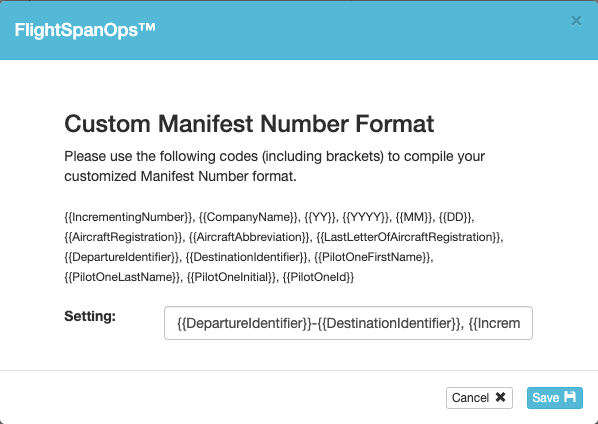Click the {{PilotOneLastName}} code text
598x424 pixels.
click(122, 277)
